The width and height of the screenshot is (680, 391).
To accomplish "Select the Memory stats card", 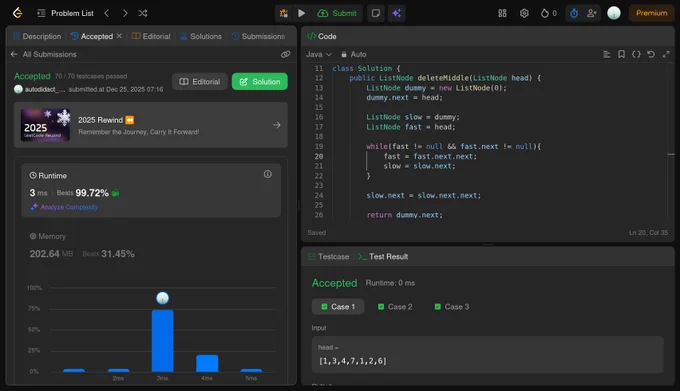I will (151, 246).
